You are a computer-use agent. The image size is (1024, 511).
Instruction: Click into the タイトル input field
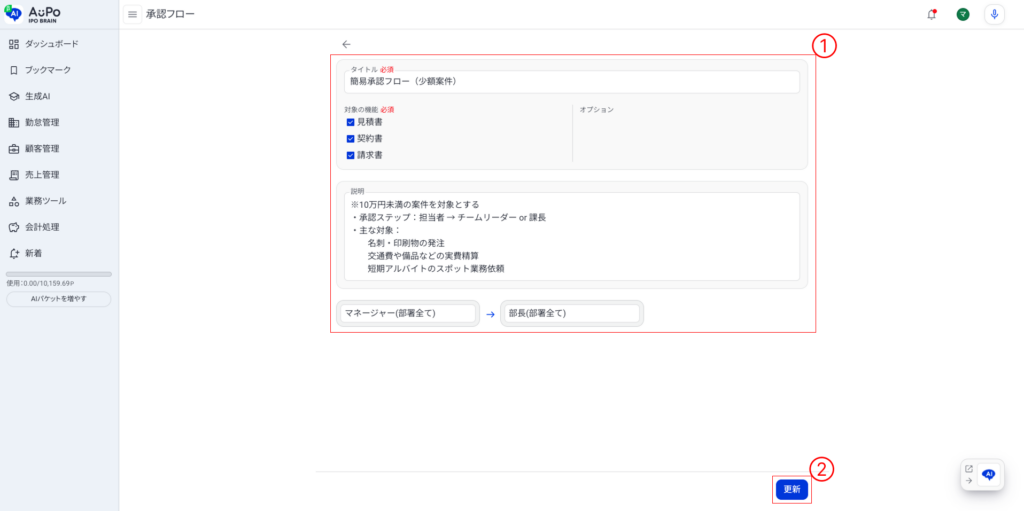pos(571,82)
